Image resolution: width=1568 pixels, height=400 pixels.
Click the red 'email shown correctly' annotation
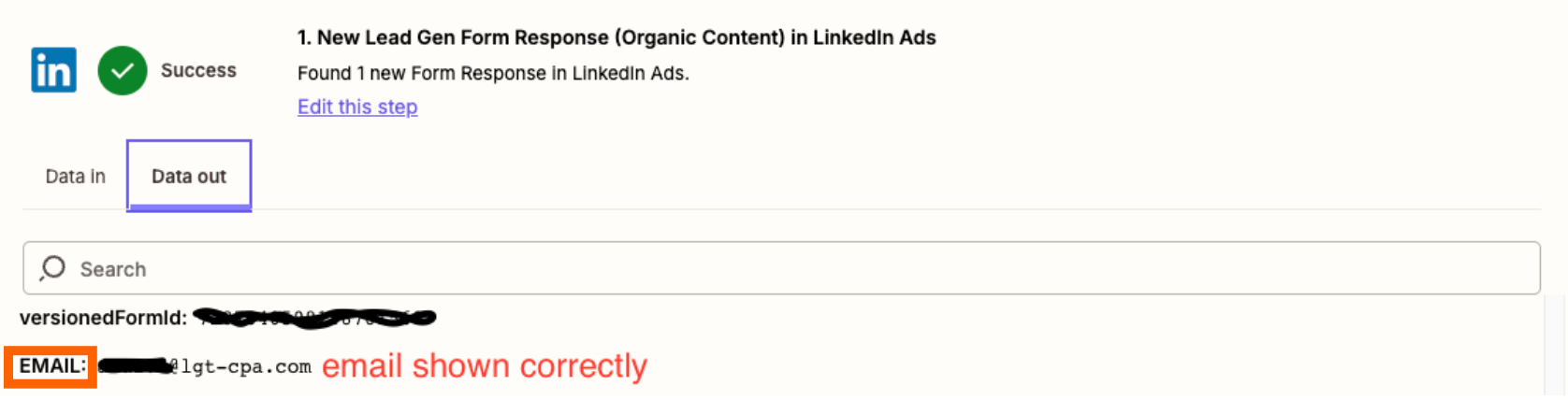point(485,366)
